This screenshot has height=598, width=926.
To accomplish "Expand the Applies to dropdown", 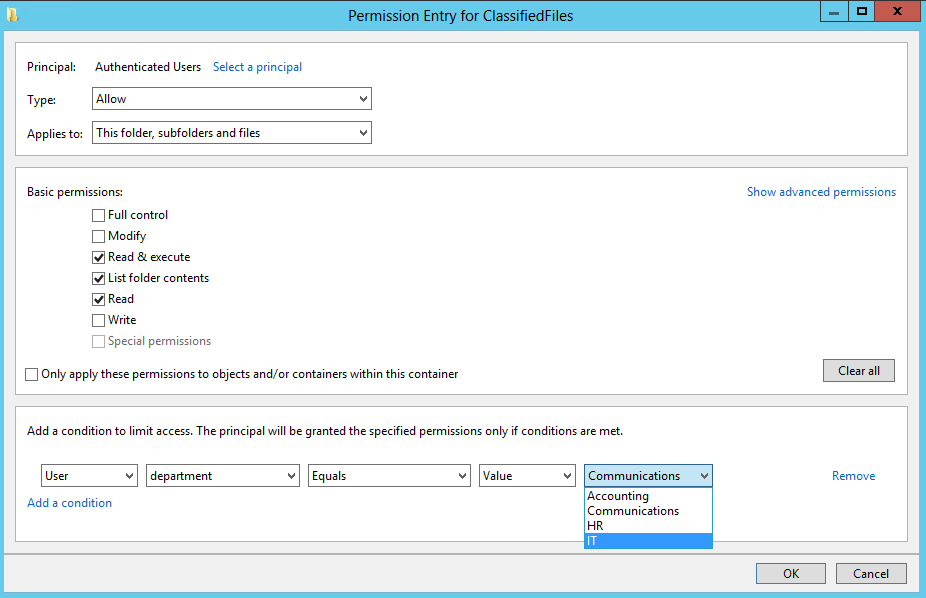I will click(231, 133).
